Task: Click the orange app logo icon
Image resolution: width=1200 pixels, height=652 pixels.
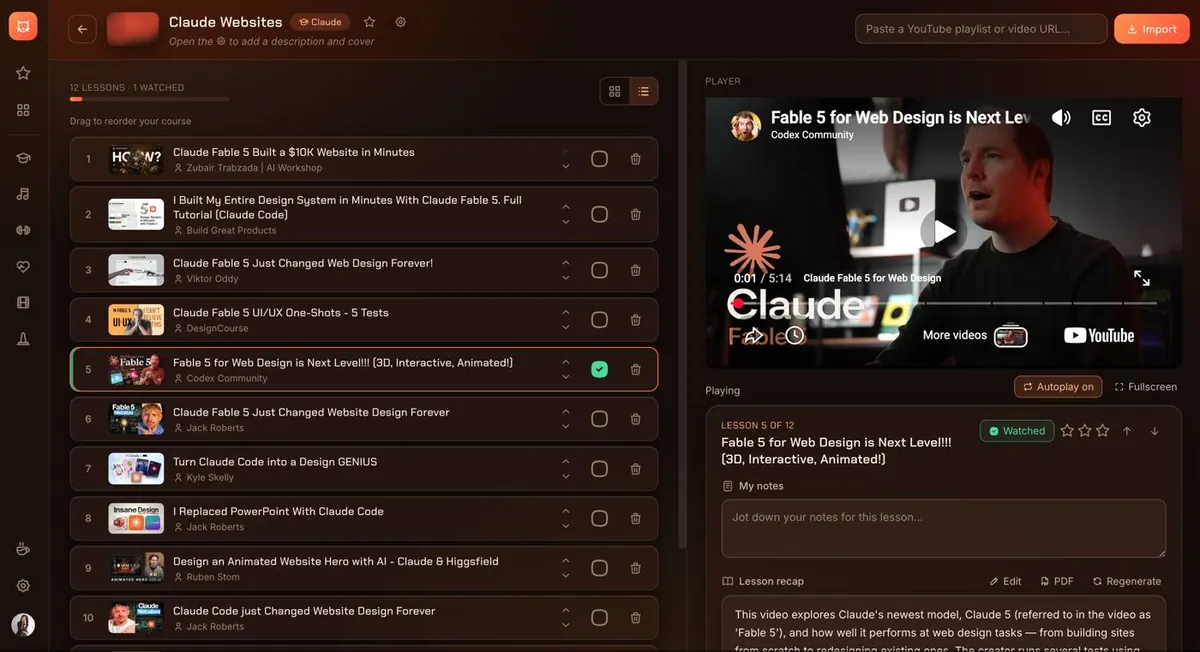Action: pyautogui.click(x=23, y=26)
